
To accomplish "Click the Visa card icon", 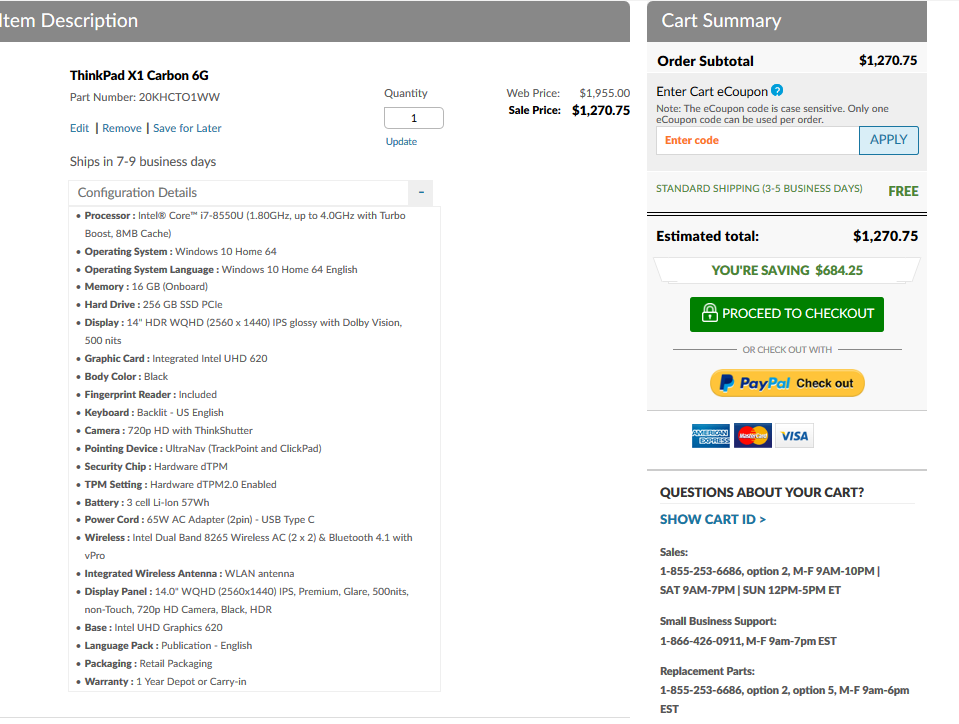I will click(794, 435).
